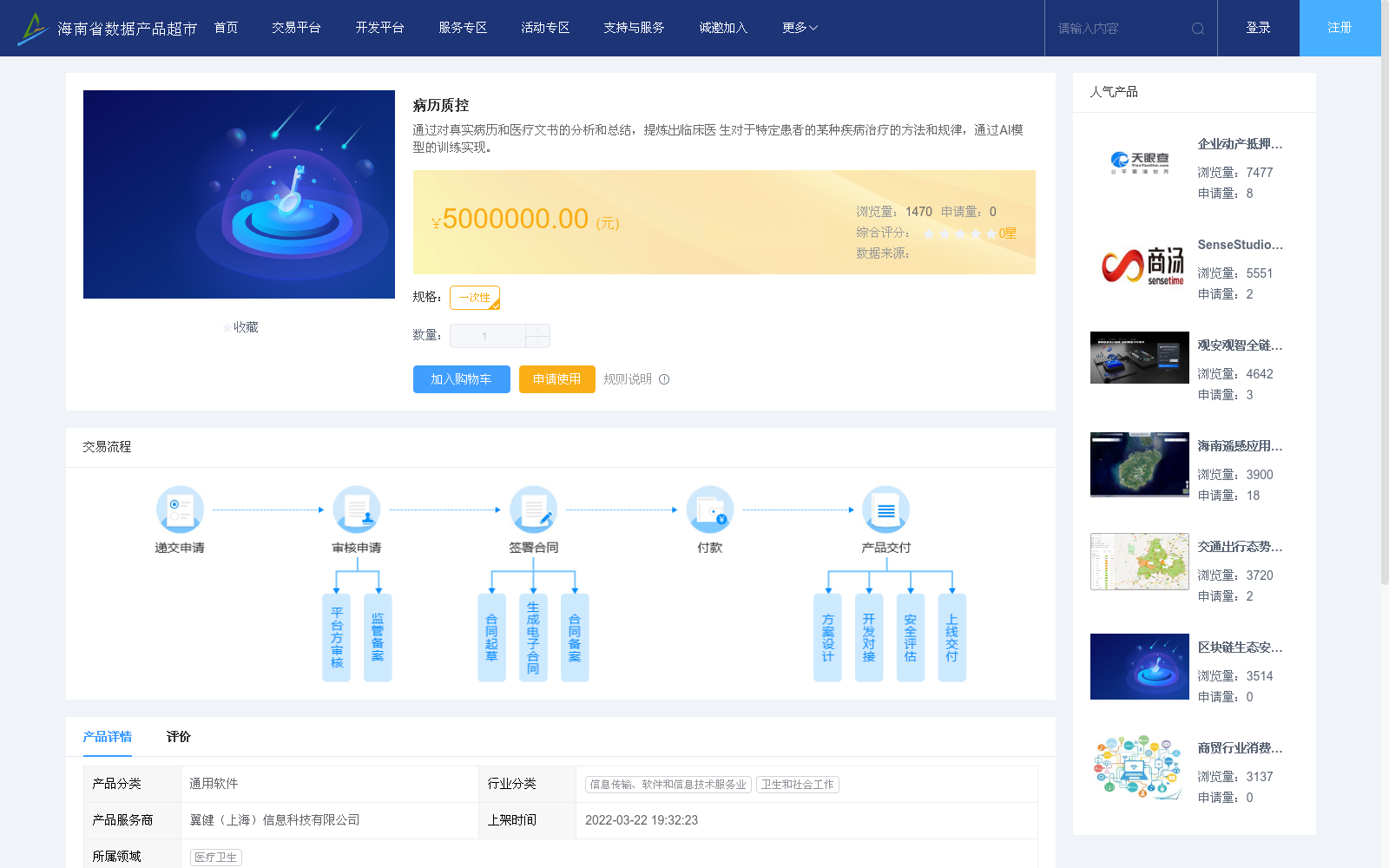
Task: Click the 海南省数据产品超市 logo
Action: pyautogui.click(x=104, y=27)
